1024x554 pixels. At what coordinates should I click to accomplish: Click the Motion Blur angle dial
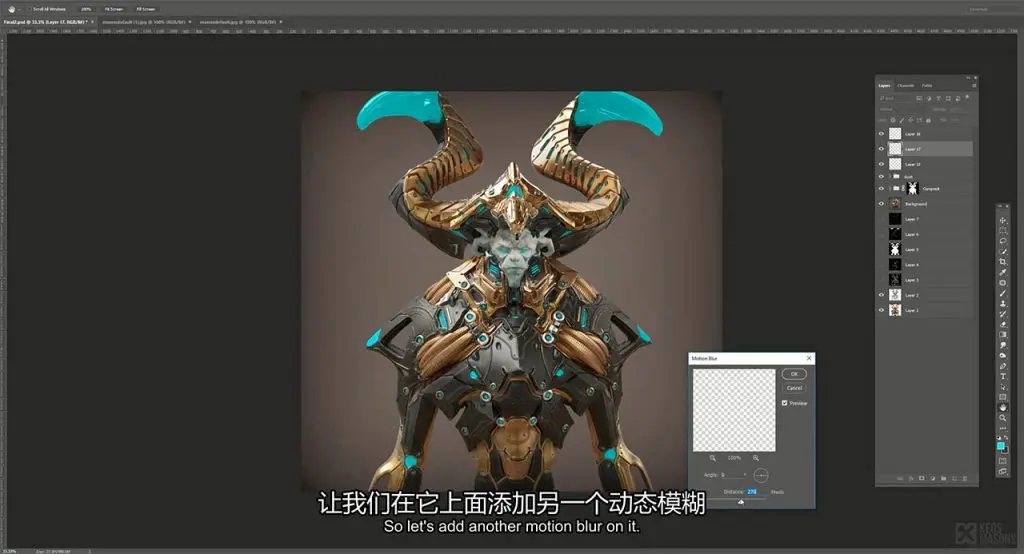click(x=761, y=475)
